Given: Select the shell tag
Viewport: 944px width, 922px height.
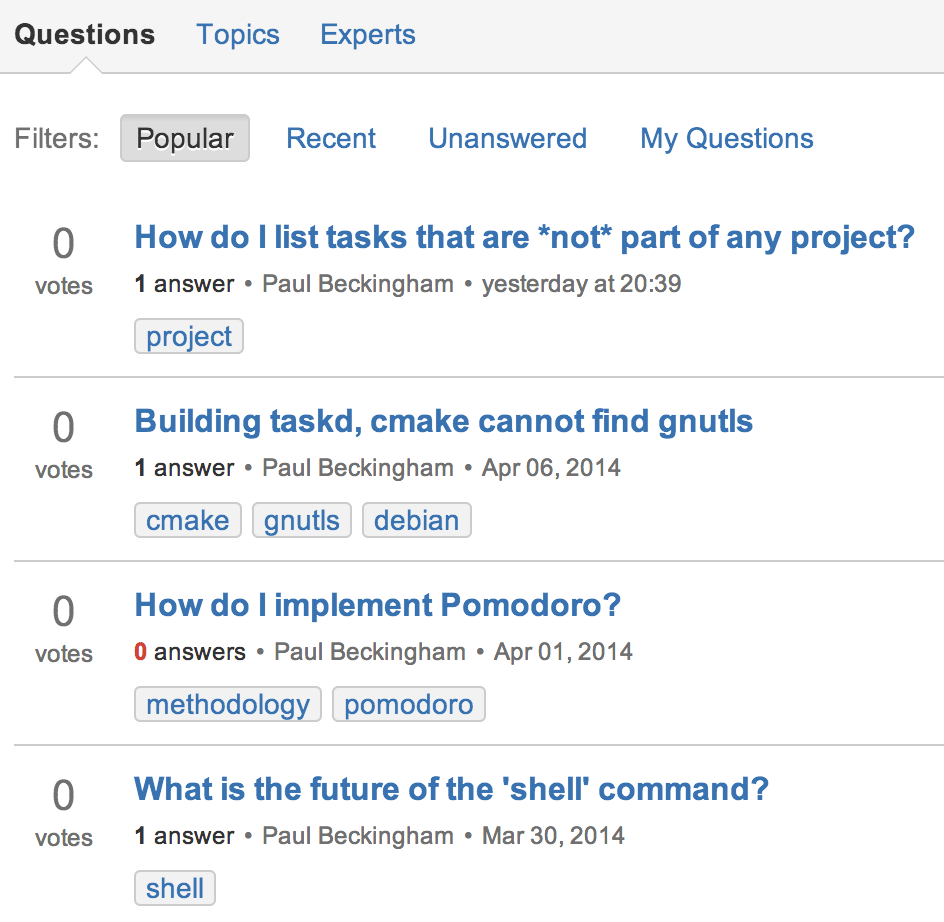Looking at the screenshot, I should [175, 888].
